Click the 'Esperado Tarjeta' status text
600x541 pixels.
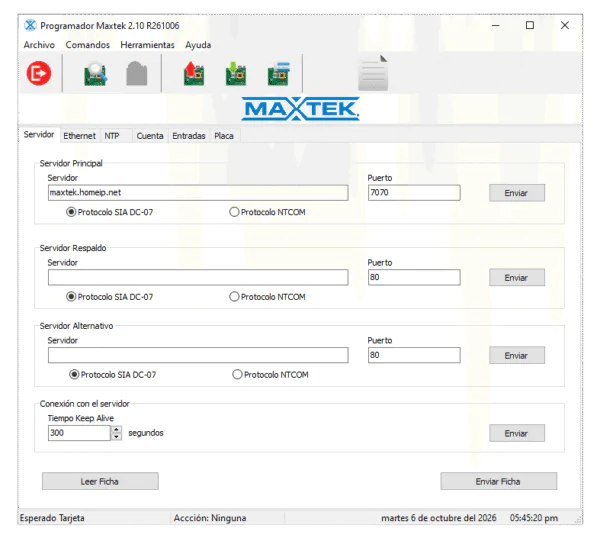tap(52, 518)
